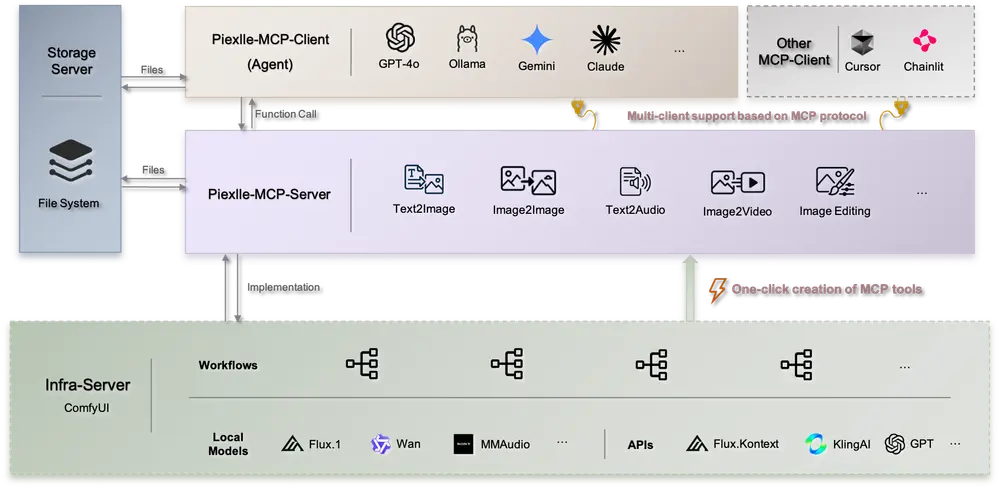Click the Flux.1 local model icon

pos(293,443)
